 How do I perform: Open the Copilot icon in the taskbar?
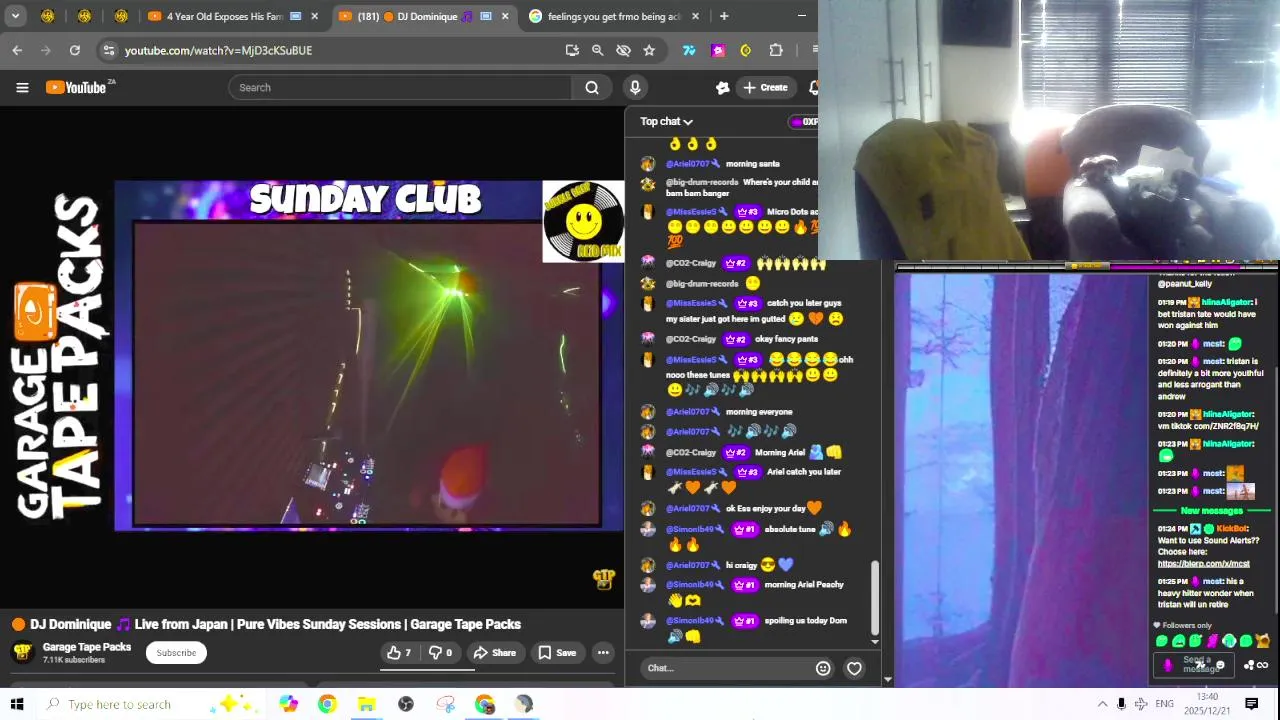[288, 704]
